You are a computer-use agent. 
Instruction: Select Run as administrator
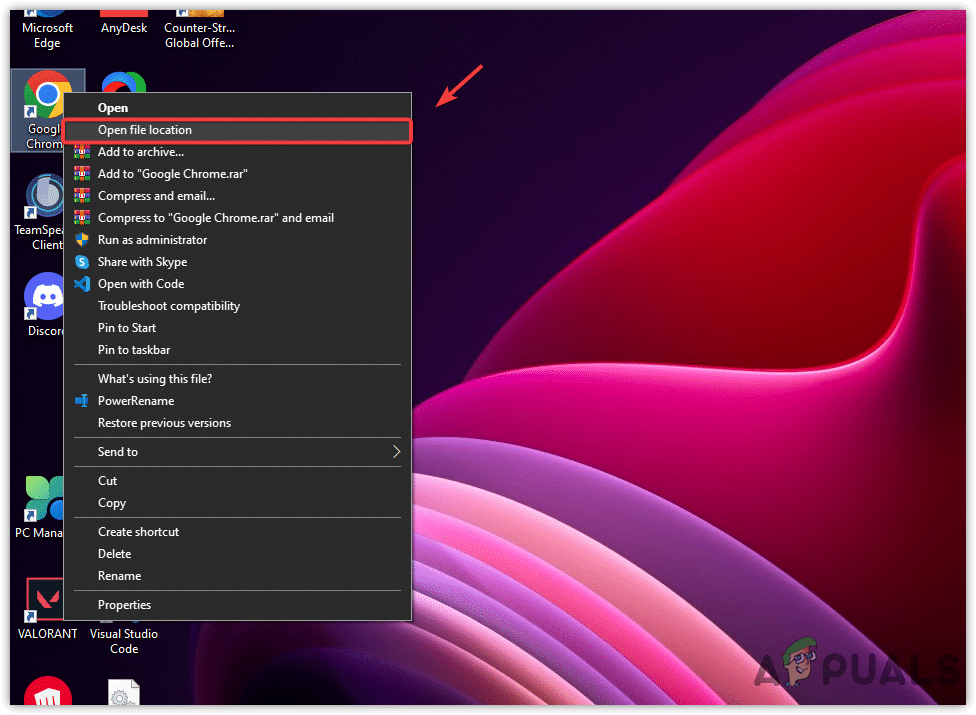point(151,239)
